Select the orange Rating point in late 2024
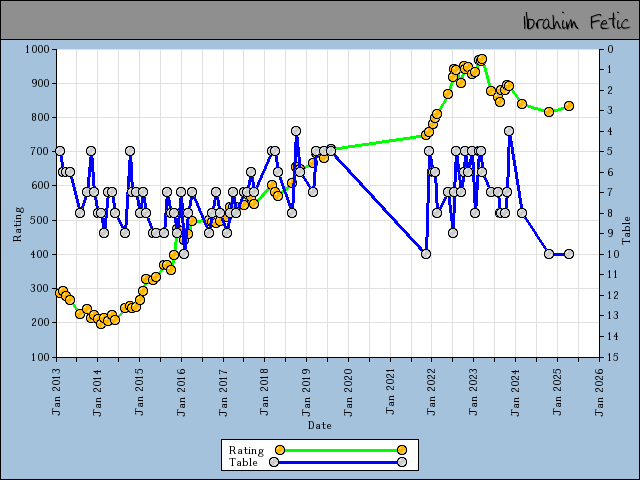Screen dimensions: 640x480 pyautogui.click(x=549, y=112)
